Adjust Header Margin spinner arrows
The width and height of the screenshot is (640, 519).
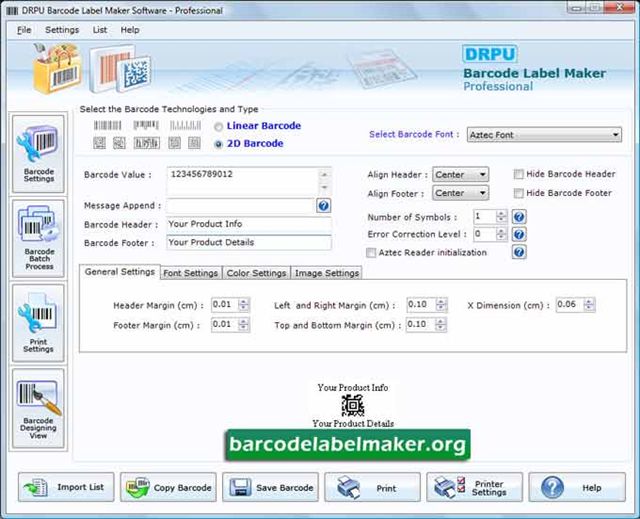[244, 304]
